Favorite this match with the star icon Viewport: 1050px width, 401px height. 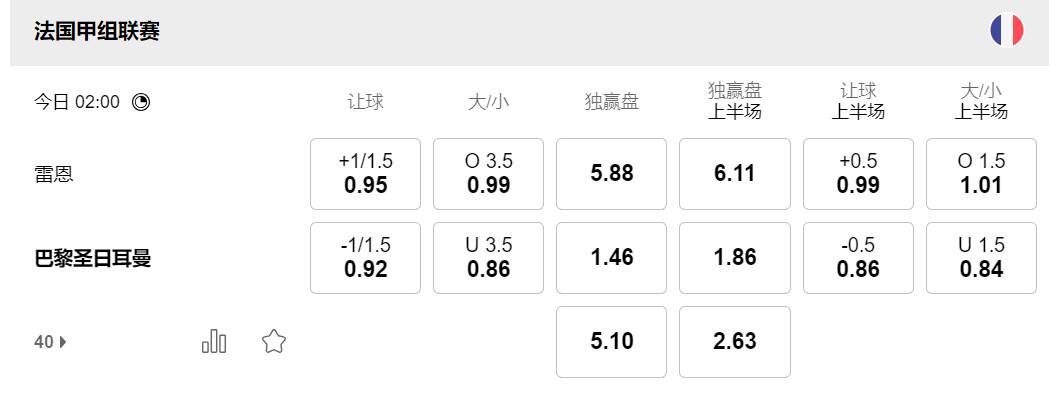pos(274,342)
